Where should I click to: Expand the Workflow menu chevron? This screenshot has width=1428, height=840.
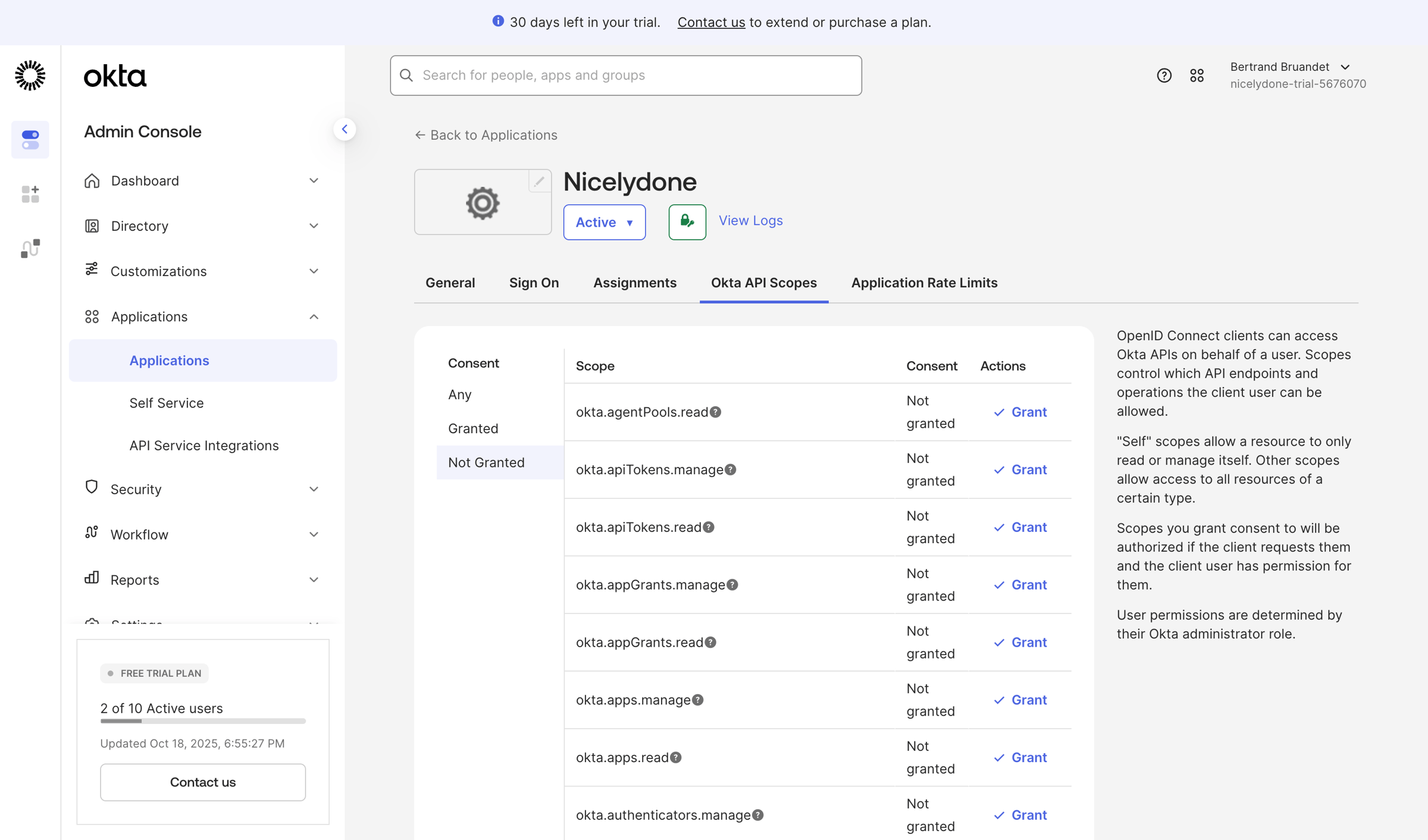[x=314, y=534]
